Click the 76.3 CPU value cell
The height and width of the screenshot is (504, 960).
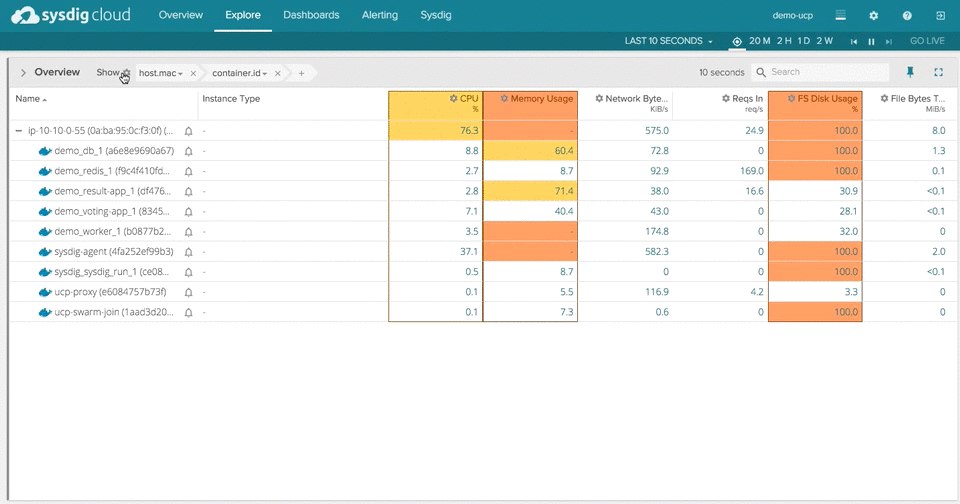pos(435,130)
